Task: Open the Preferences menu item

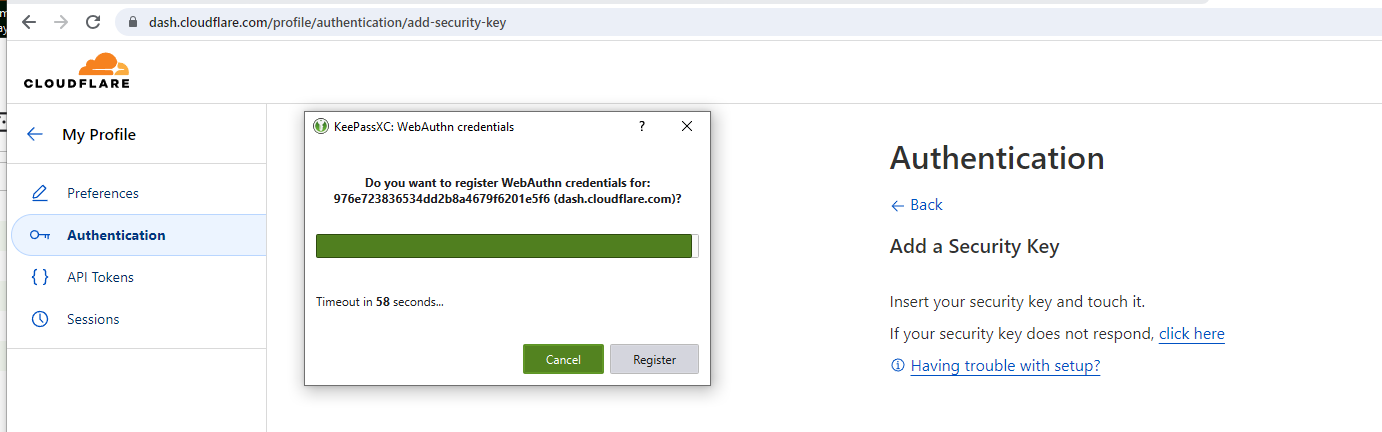Action: [103, 193]
